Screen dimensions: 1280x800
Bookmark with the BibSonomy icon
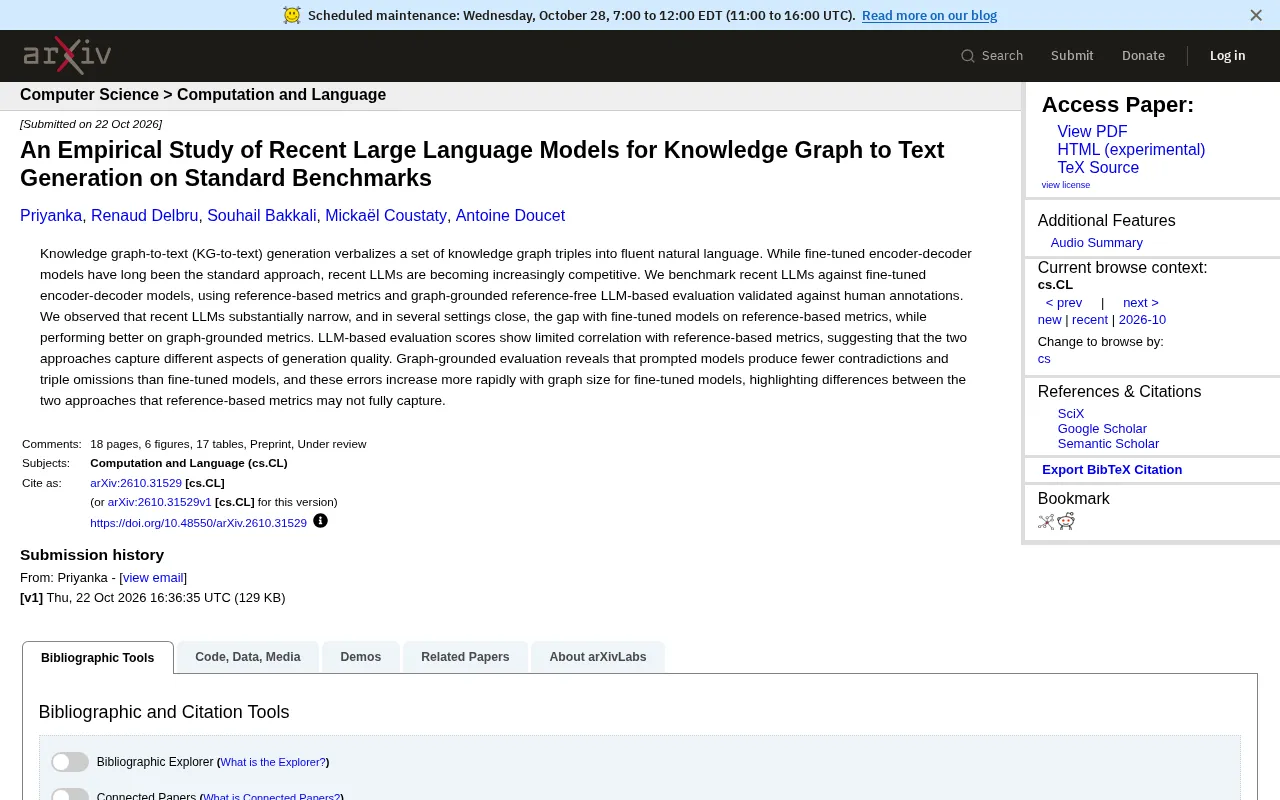pyautogui.click(x=1046, y=521)
